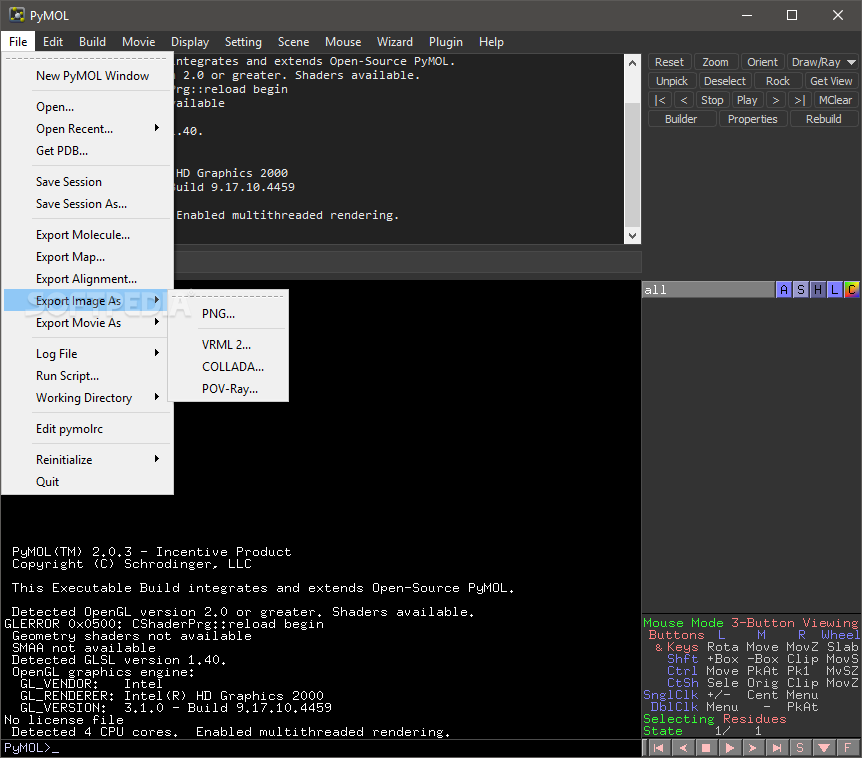Click the jump-to-last-frame icon in bottom bar

(x=776, y=748)
